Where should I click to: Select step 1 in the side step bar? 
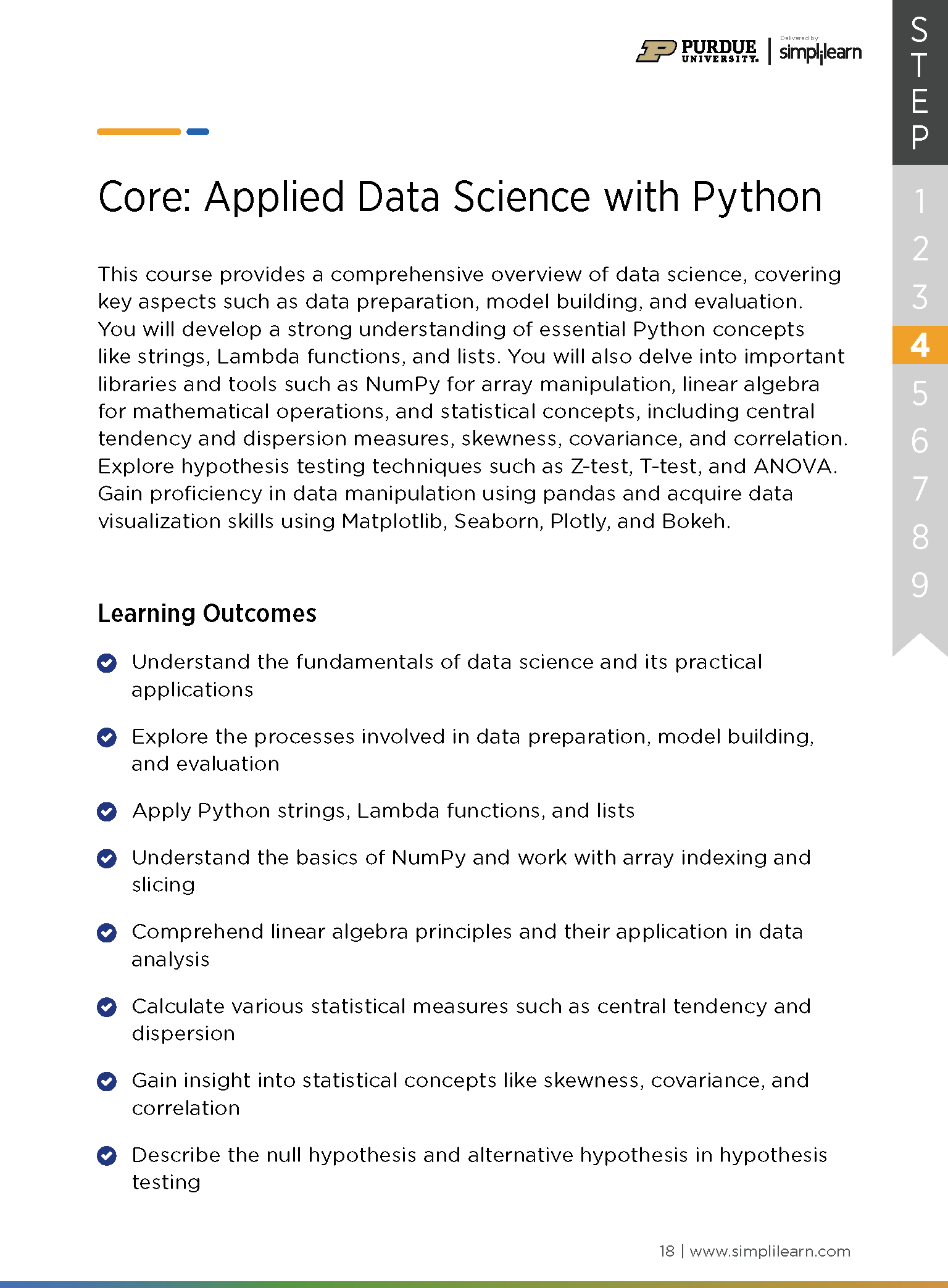(920, 201)
